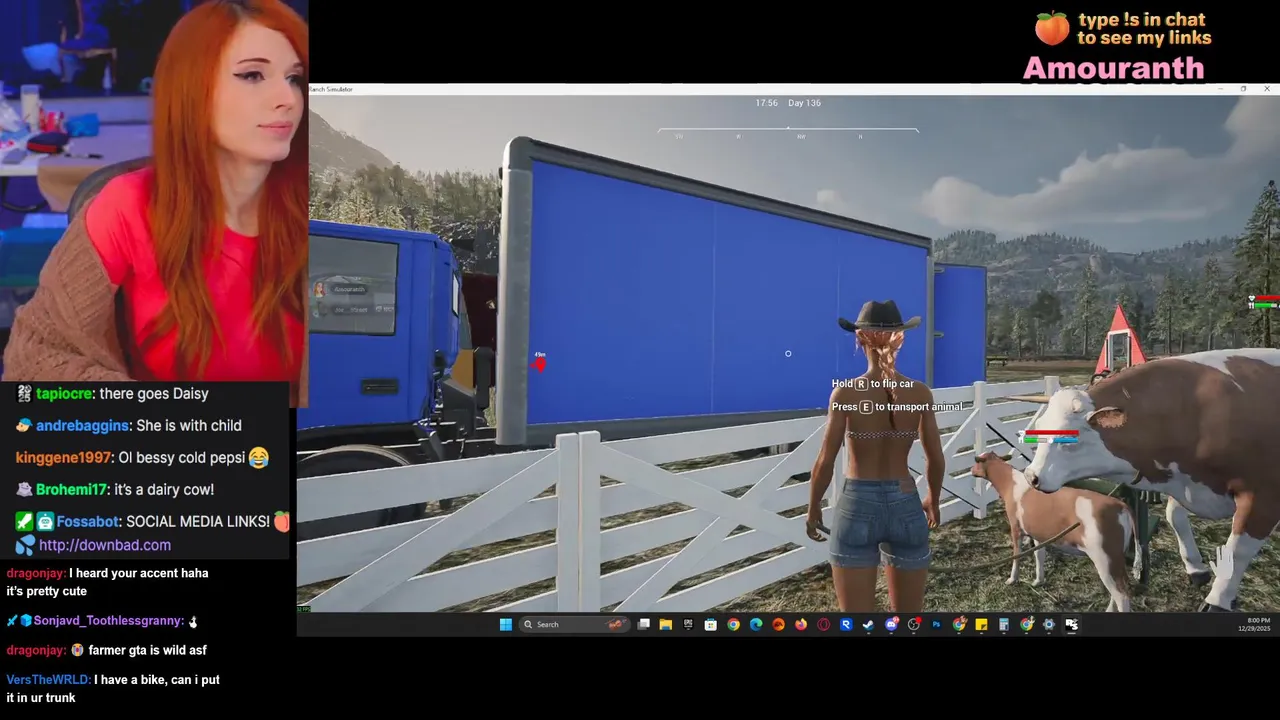Open File Explorer from the taskbar
Screen dimensions: 1280x720
coord(665,624)
